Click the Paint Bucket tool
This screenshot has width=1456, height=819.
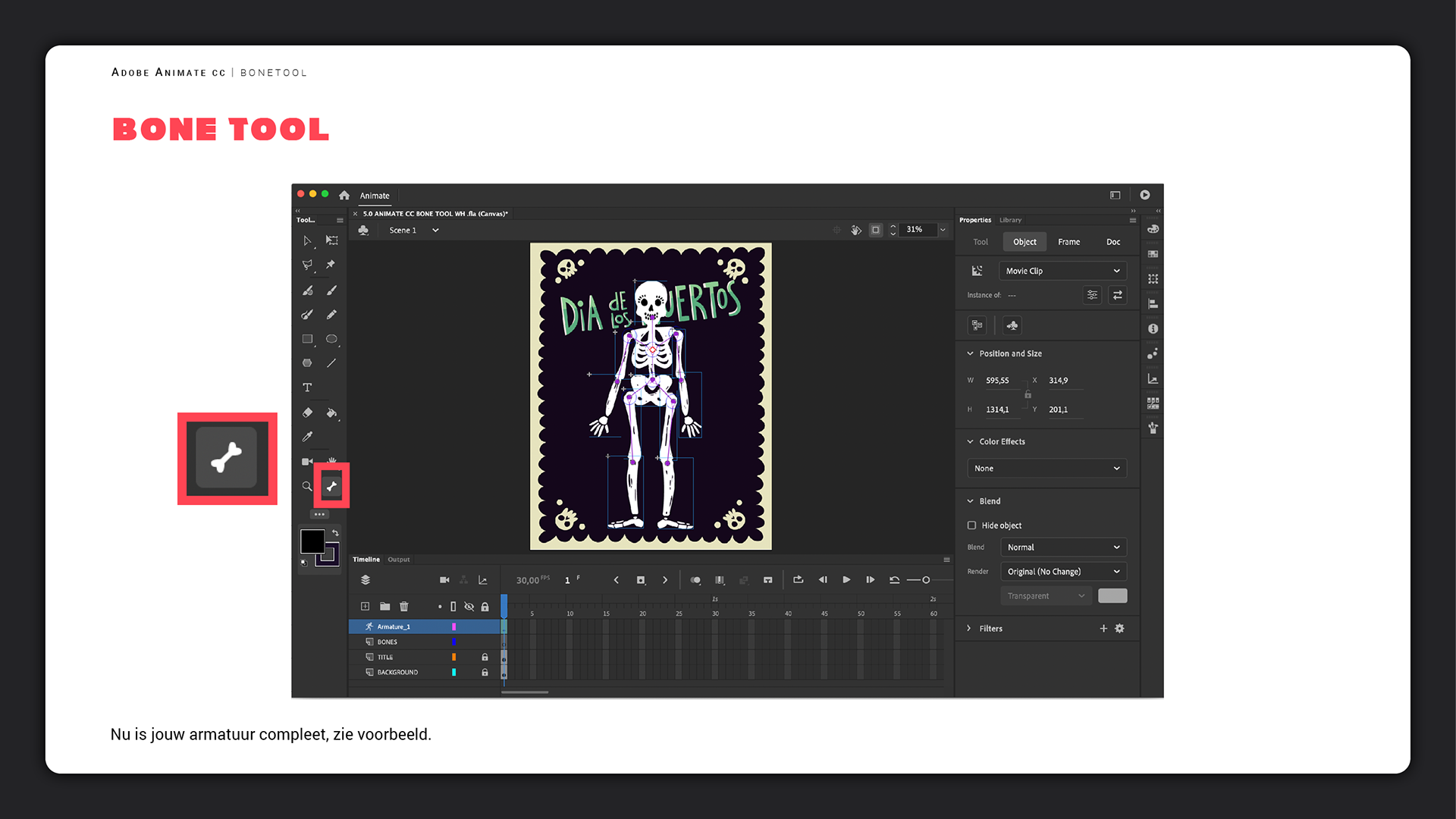coord(331,413)
